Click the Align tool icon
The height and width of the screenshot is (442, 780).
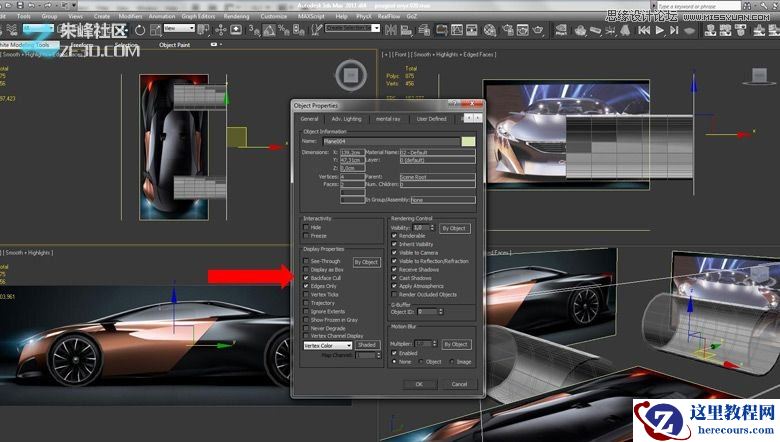406,30
